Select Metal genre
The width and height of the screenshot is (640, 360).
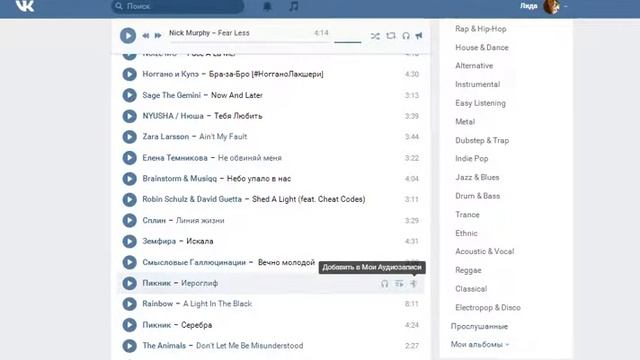pyautogui.click(x=465, y=122)
